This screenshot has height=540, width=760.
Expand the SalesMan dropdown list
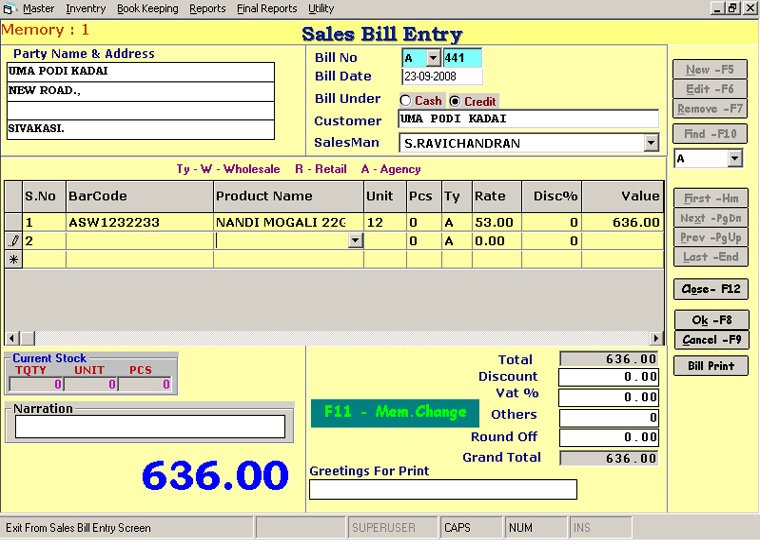[651, 143]
